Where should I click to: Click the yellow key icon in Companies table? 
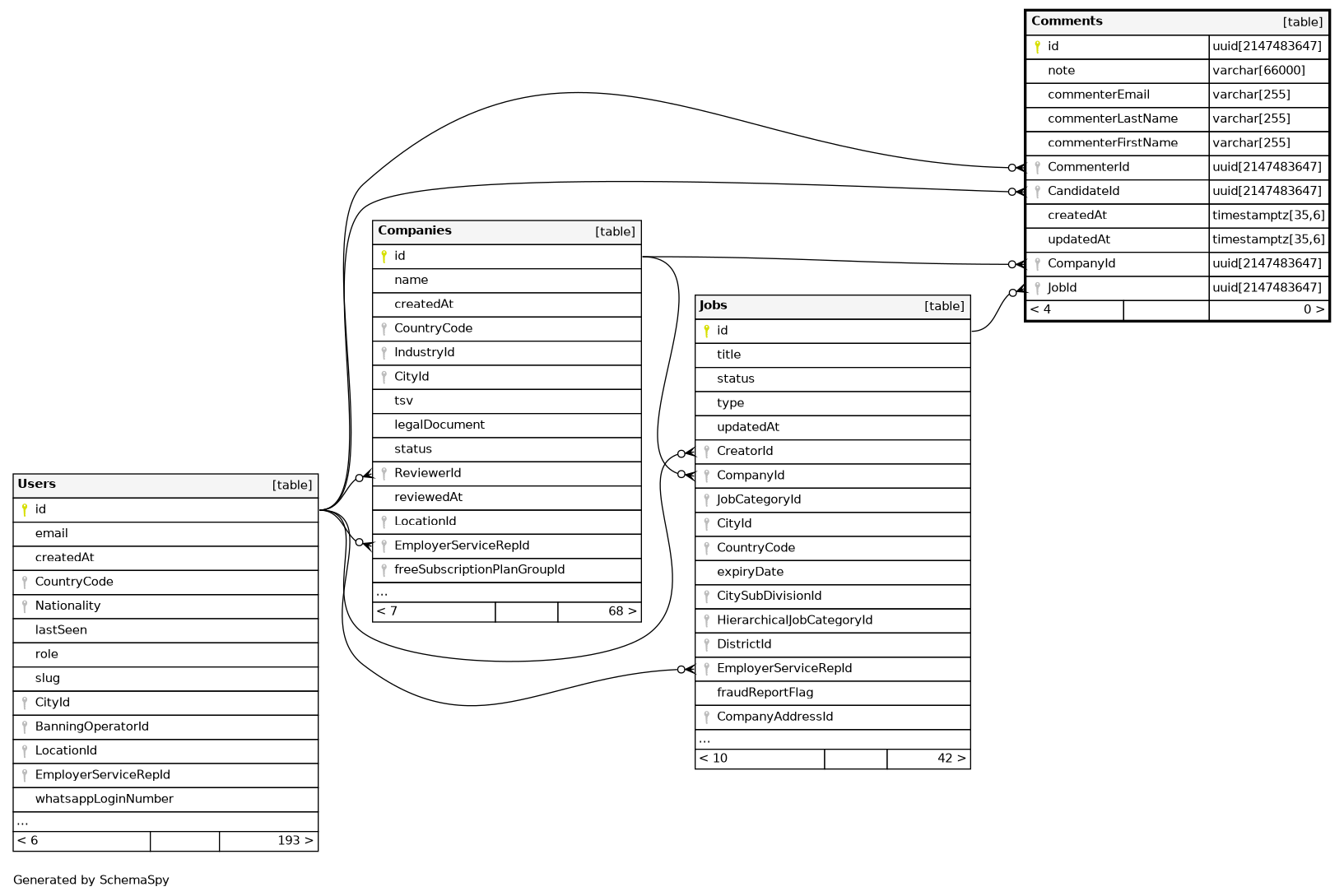tap(384, 257)
